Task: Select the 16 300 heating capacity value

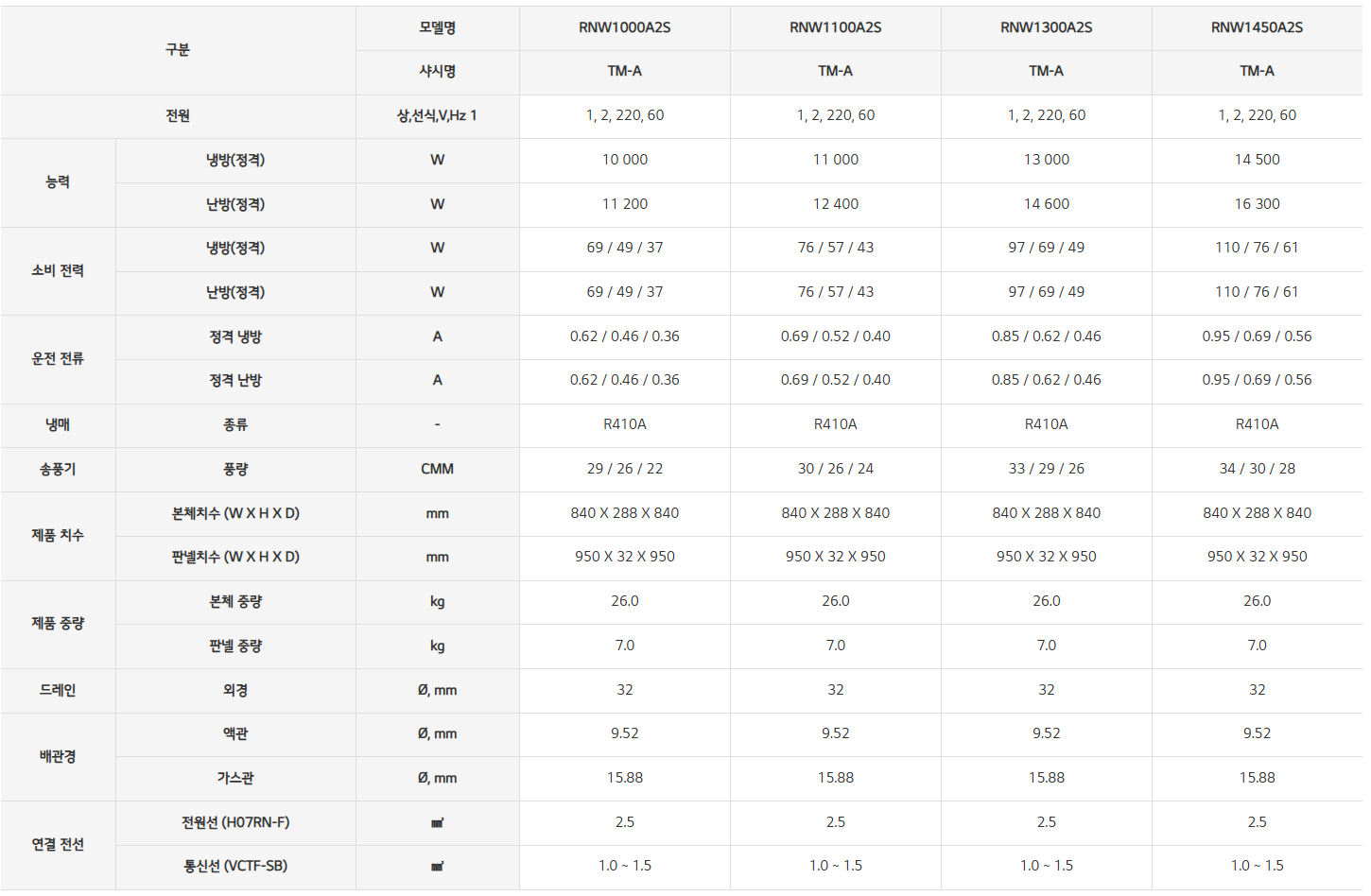Action: pyautogui.click(x=1257, y=204)
